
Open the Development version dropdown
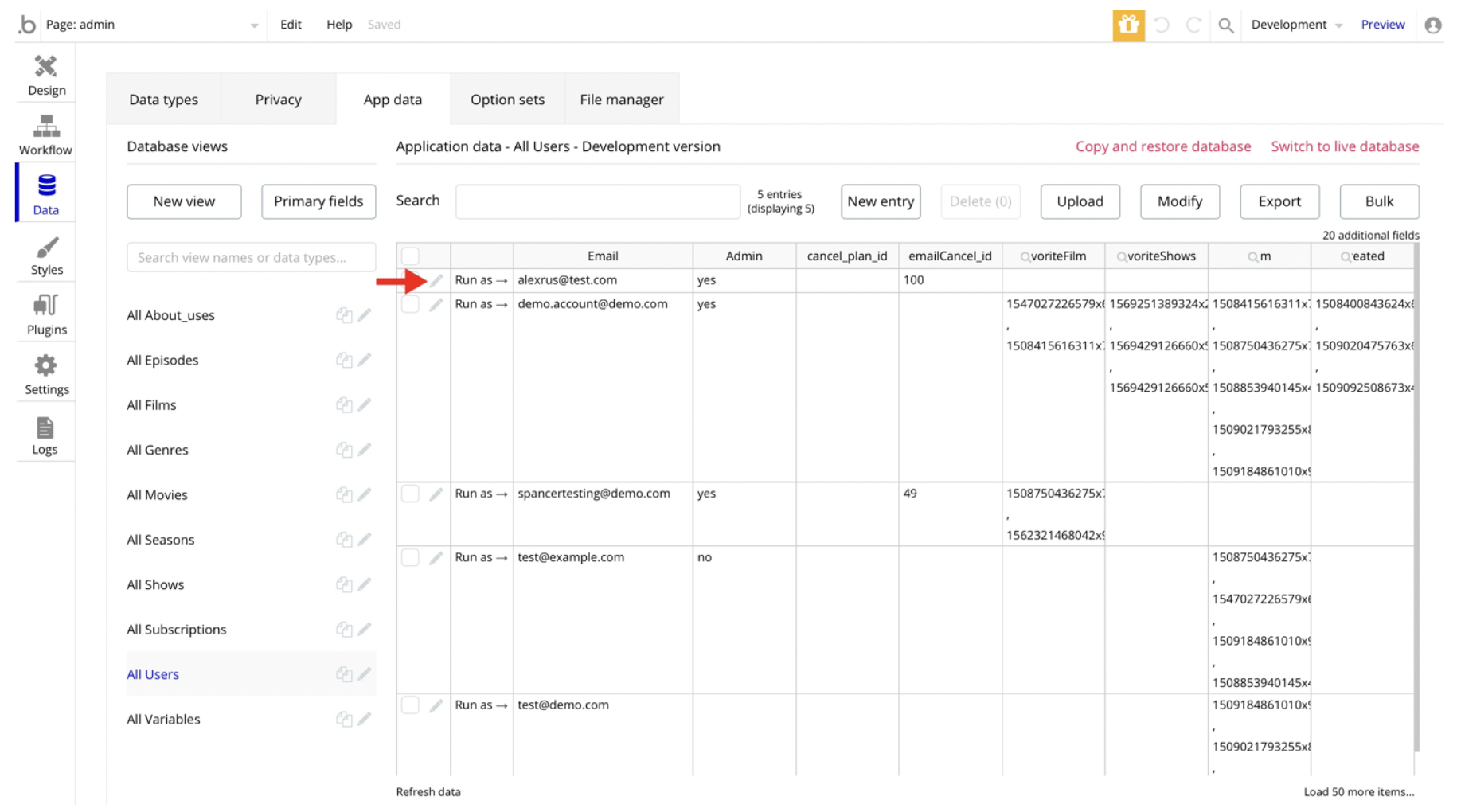click(1296, 25)
